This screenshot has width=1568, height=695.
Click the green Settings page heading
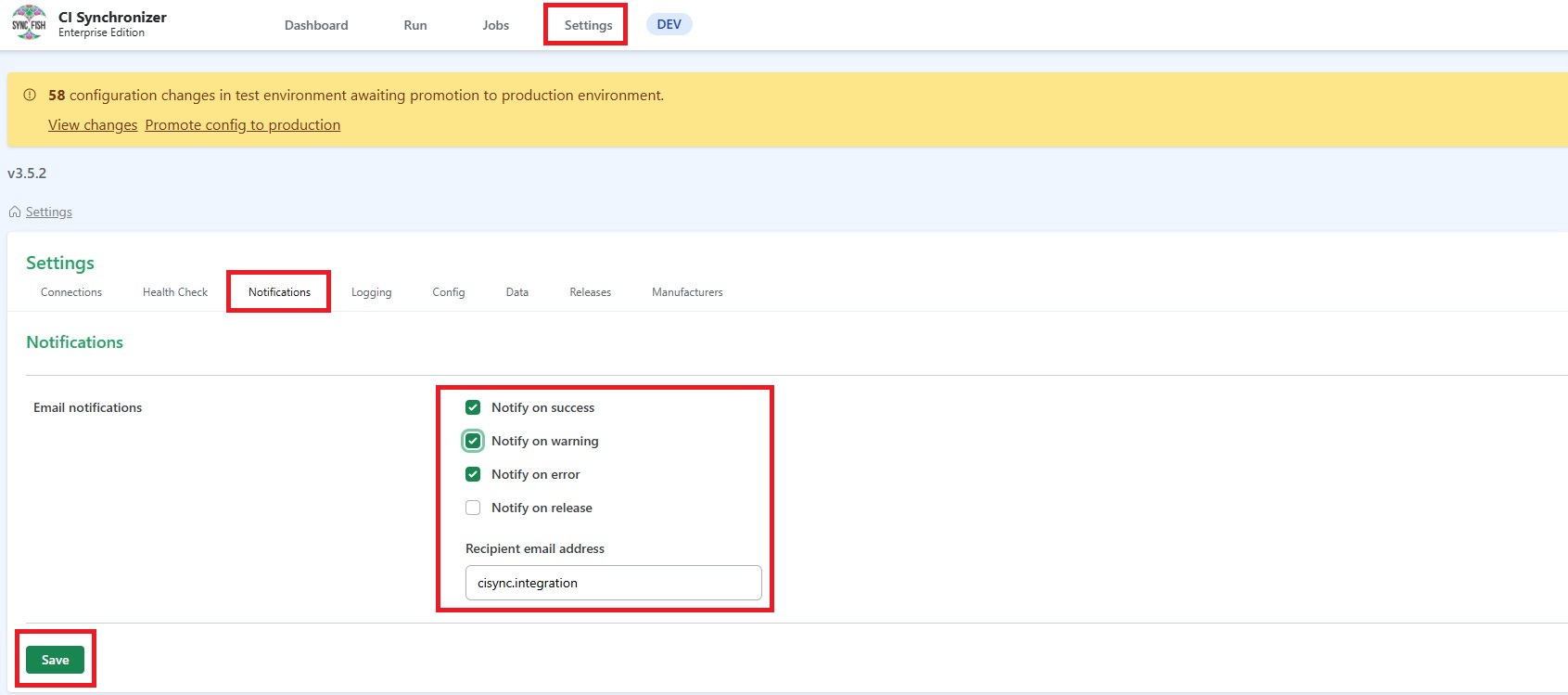[60, 263]
